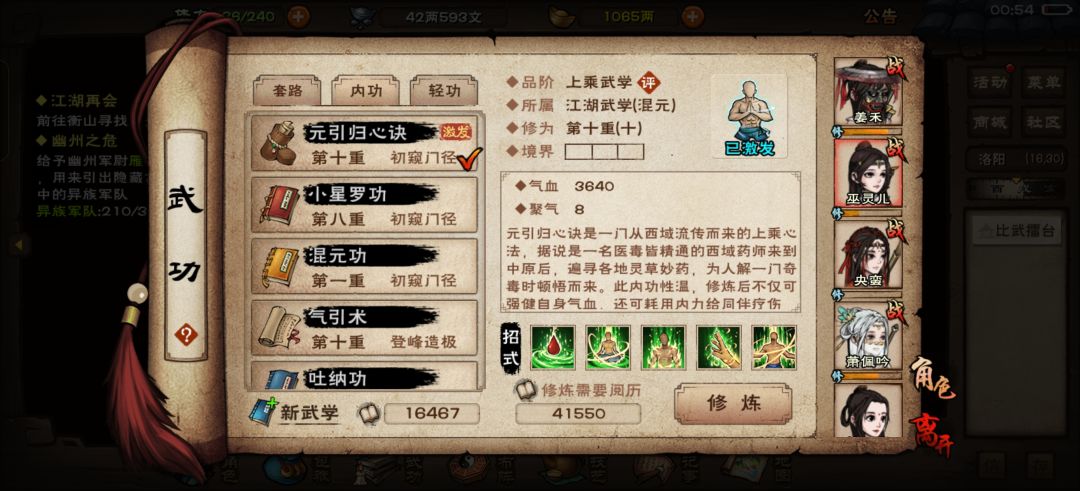Select 萧佩吟 character portrait

coord(868,337)
